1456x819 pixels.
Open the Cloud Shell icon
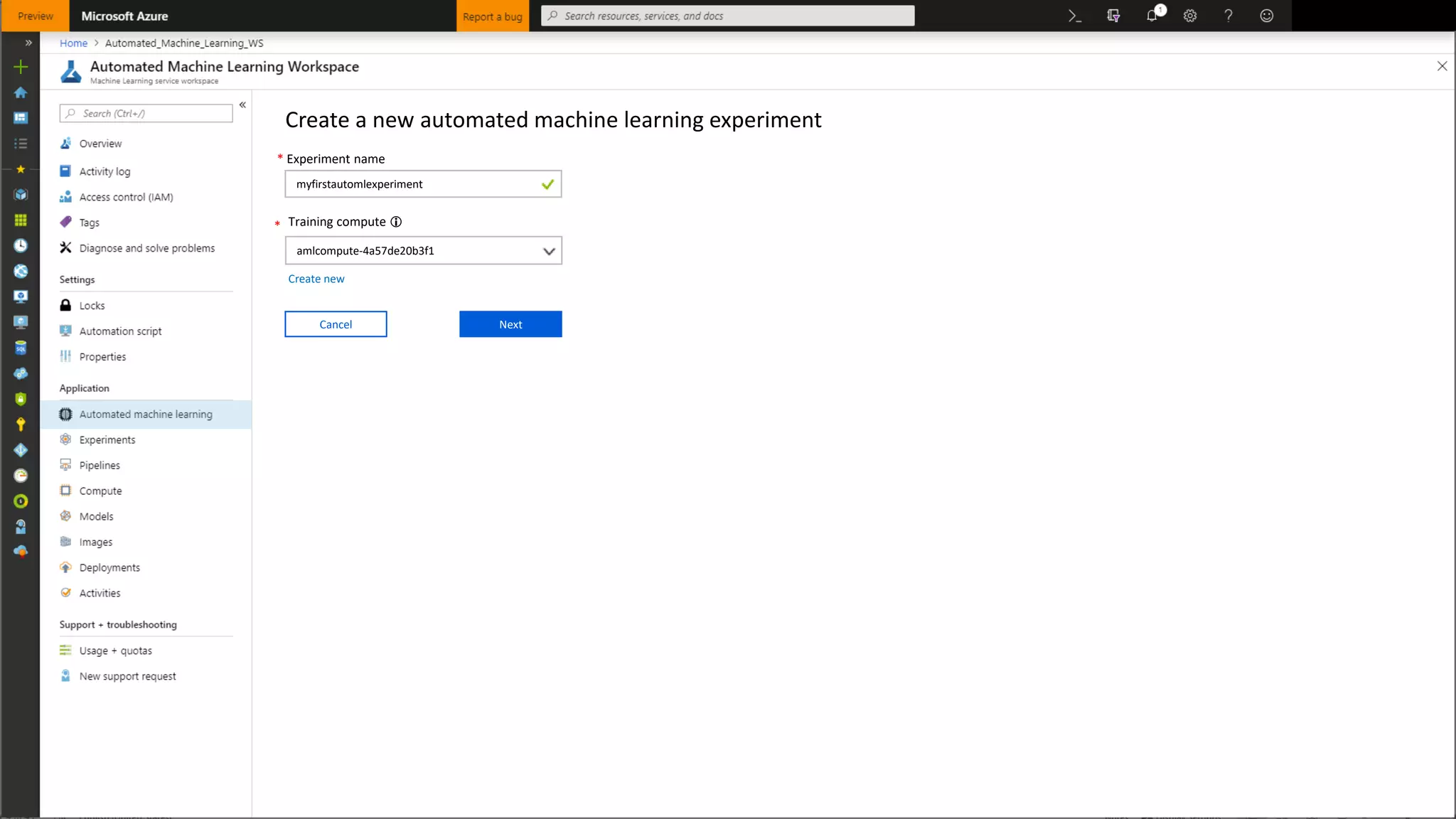point(1075,16)
